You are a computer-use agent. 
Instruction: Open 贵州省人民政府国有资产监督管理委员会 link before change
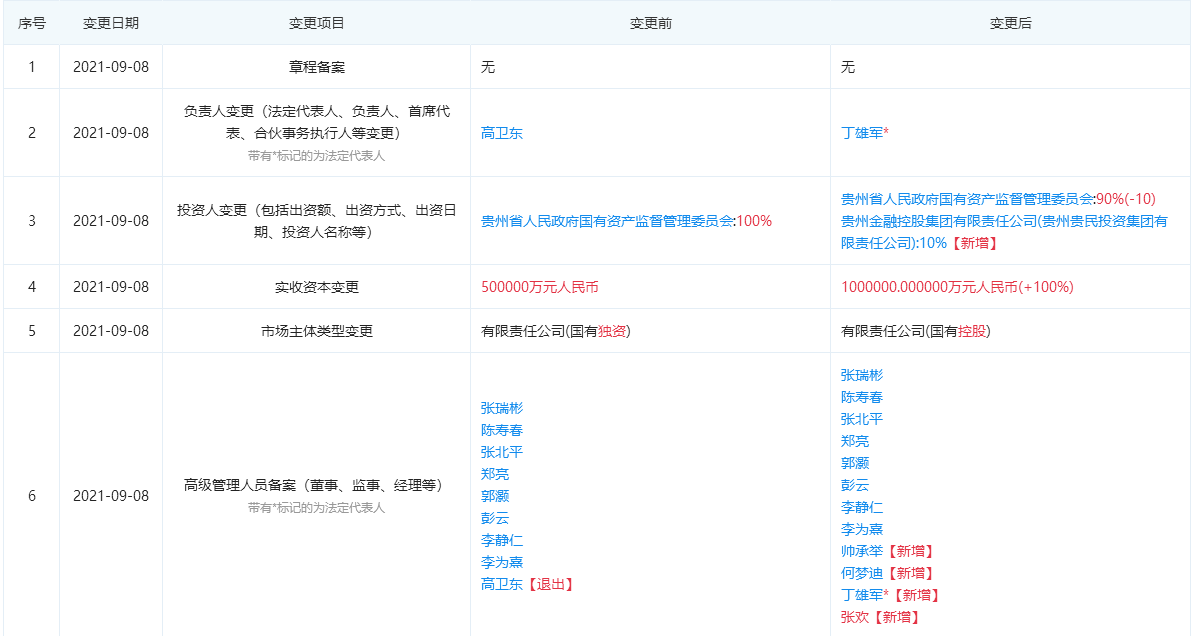[x=607, y=221]
